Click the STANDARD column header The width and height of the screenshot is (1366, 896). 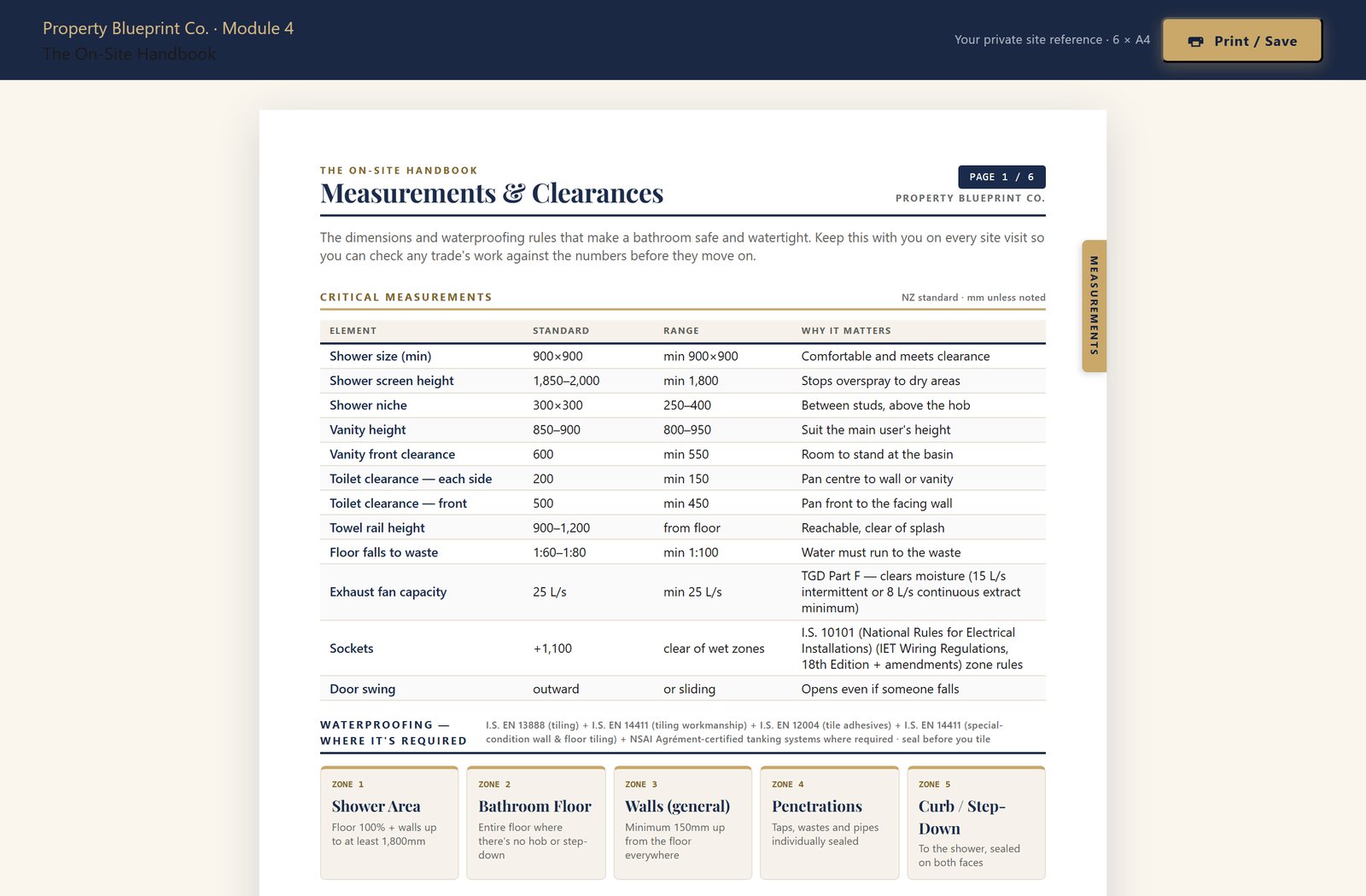(561, 331)
